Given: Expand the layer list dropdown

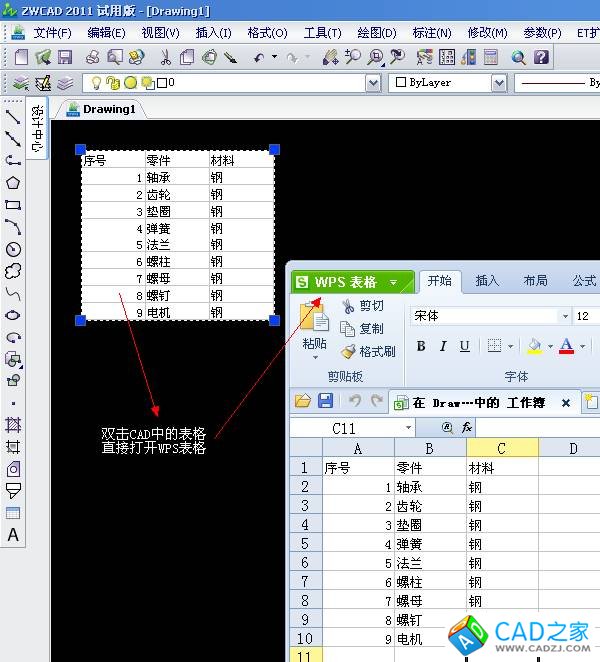Looking at the screenshot, I should 373,83.
